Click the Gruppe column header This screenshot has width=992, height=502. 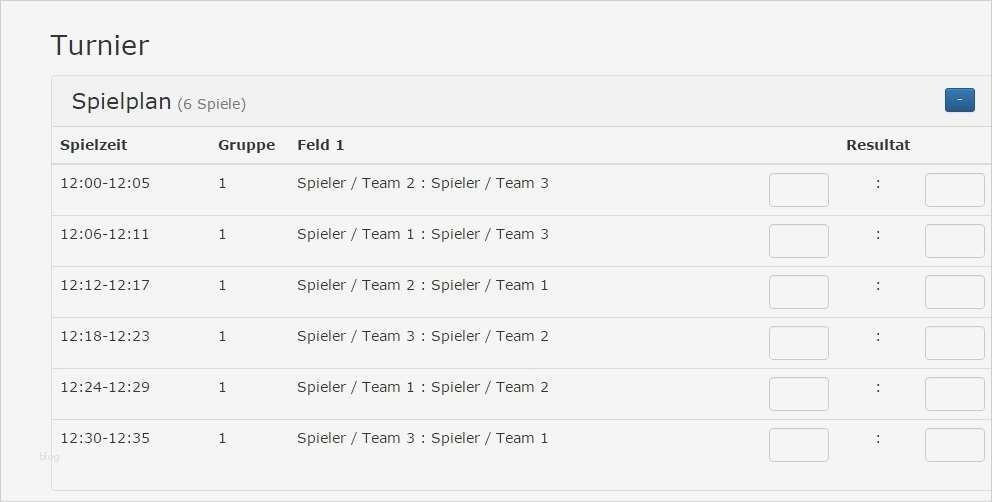246,145
